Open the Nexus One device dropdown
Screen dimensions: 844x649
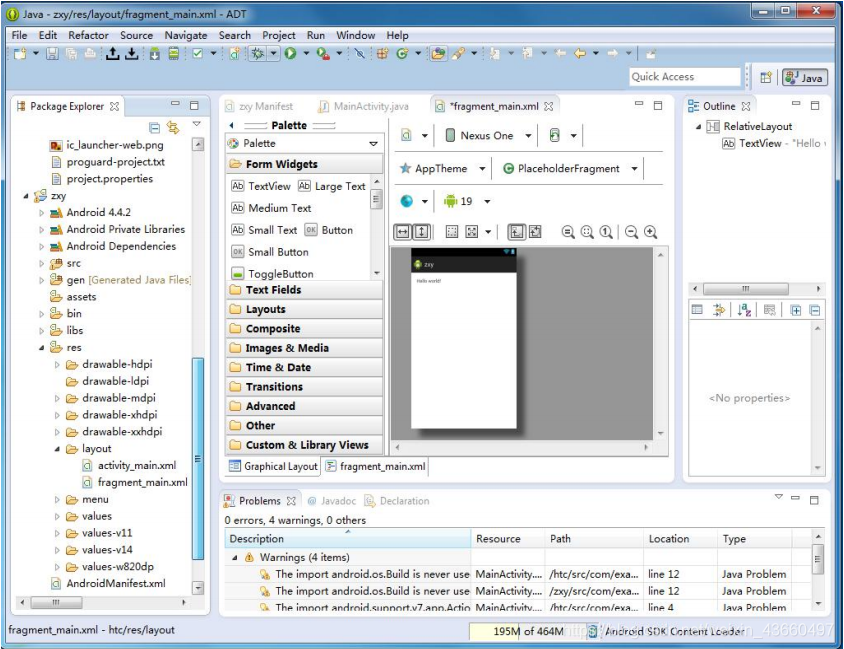(488, 136)
